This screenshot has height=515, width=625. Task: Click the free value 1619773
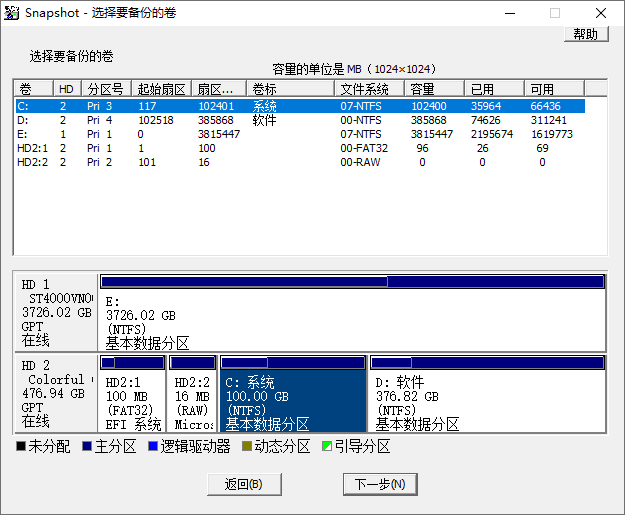click(x=552, y=134)
